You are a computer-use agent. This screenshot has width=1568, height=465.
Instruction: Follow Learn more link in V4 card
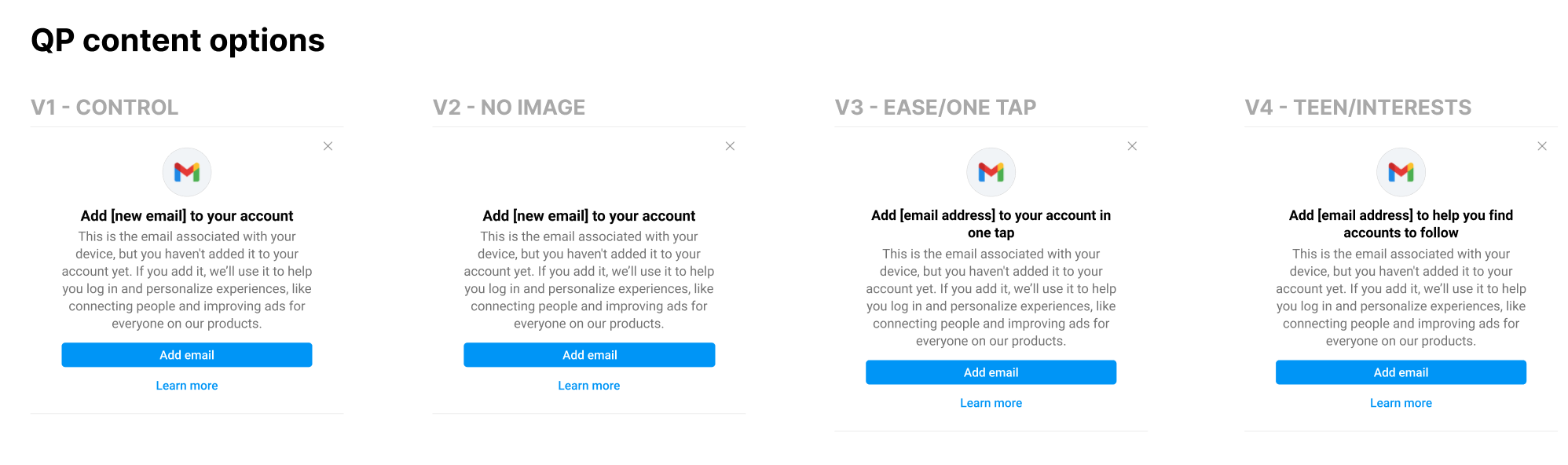pyautogui.click(x=1401, y=403)
